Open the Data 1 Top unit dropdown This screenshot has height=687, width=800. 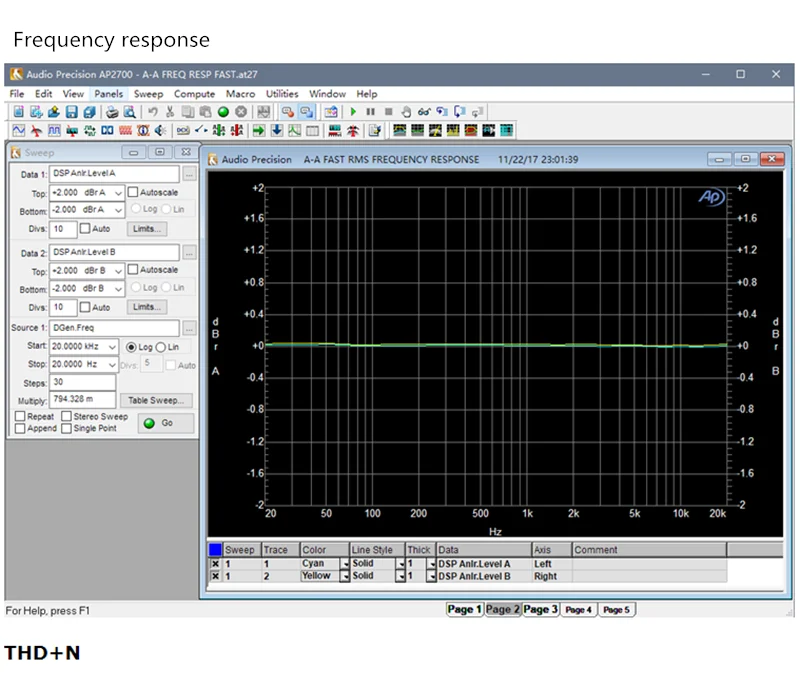click(118, 192)
